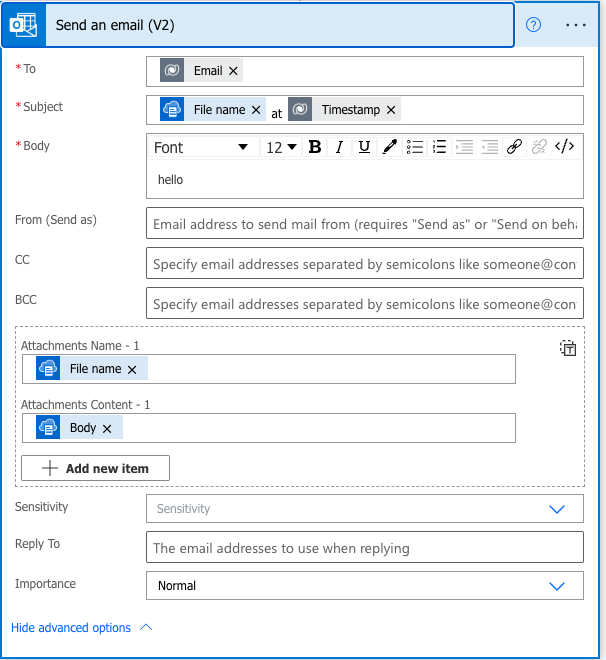Click the insert link icon
The width and height of the screenshot is (606, 660).
pyautogui.click(x=514, y=147)
